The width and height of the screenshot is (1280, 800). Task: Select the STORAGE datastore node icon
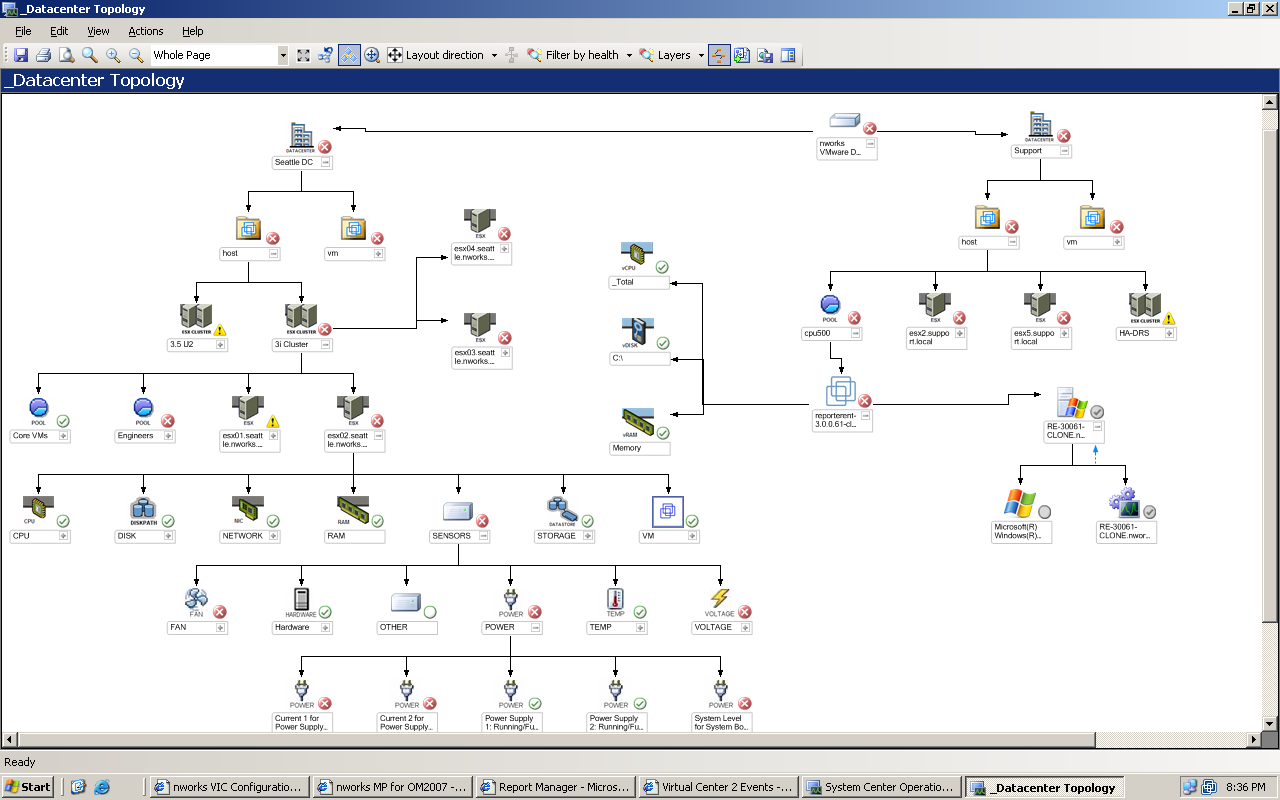click(562, 511)
